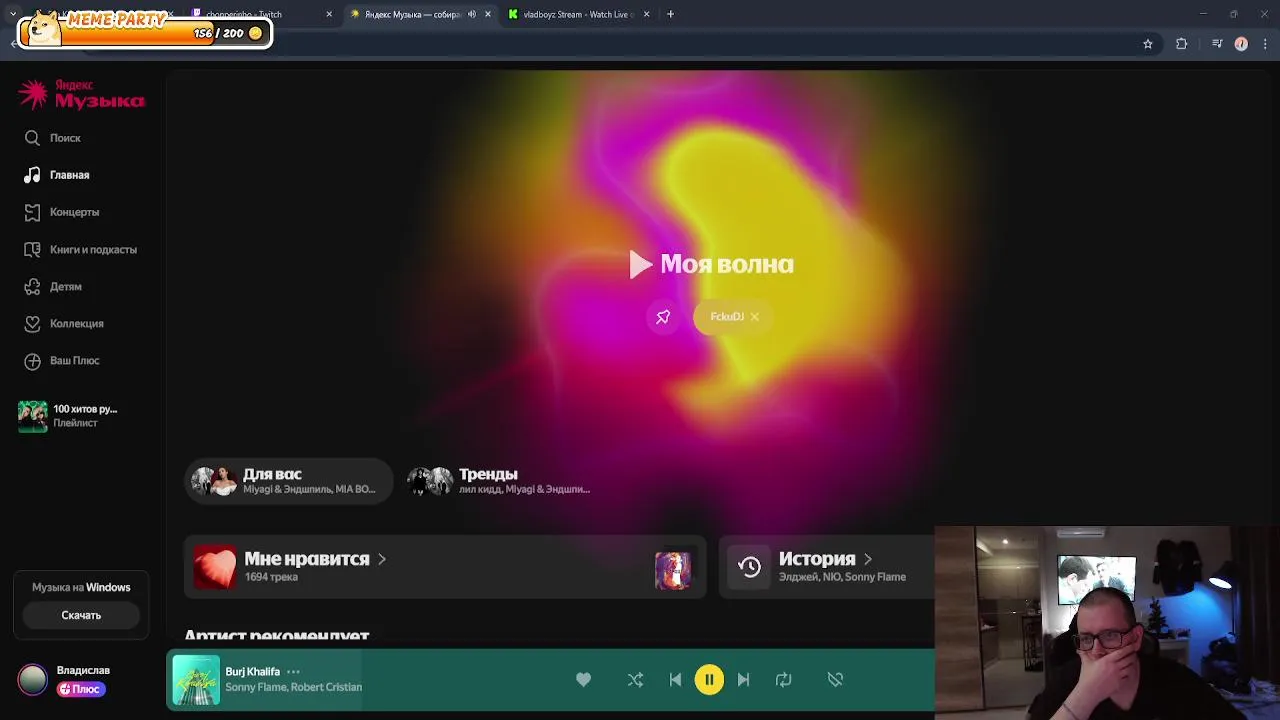Open История listening history
1280x720 pixels.
(826, 567)
